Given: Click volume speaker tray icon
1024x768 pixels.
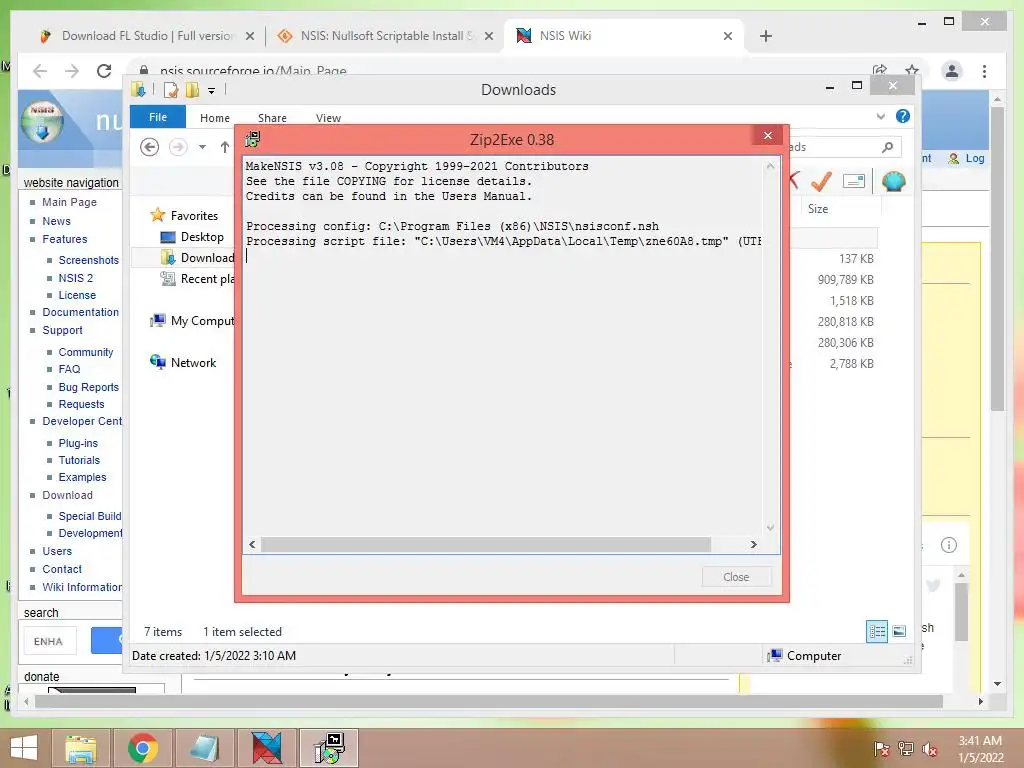Looking at the screenshot, I should [x=929, y=749].
